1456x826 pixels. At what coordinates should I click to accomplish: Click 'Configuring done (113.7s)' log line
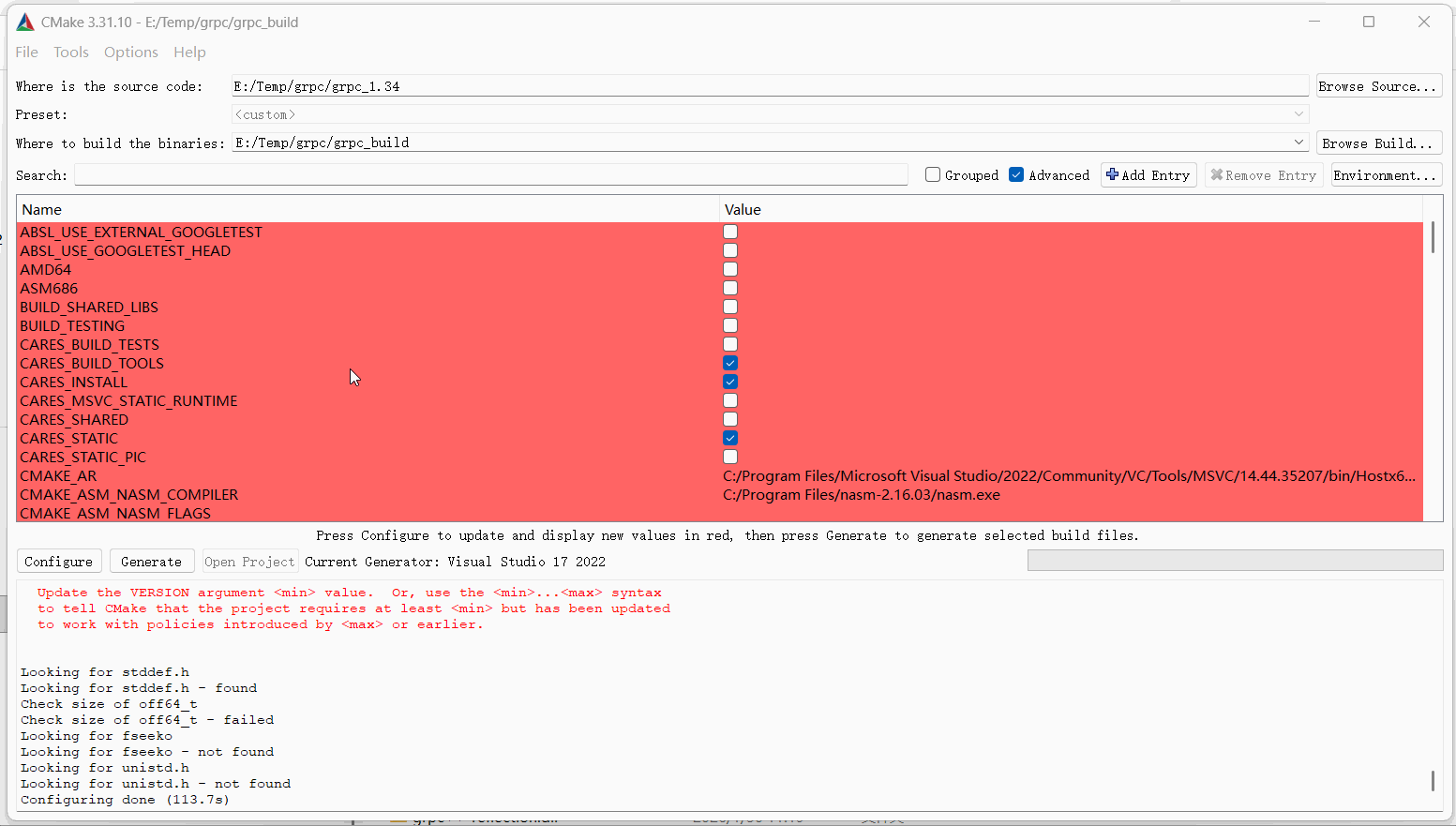[126, 800]
